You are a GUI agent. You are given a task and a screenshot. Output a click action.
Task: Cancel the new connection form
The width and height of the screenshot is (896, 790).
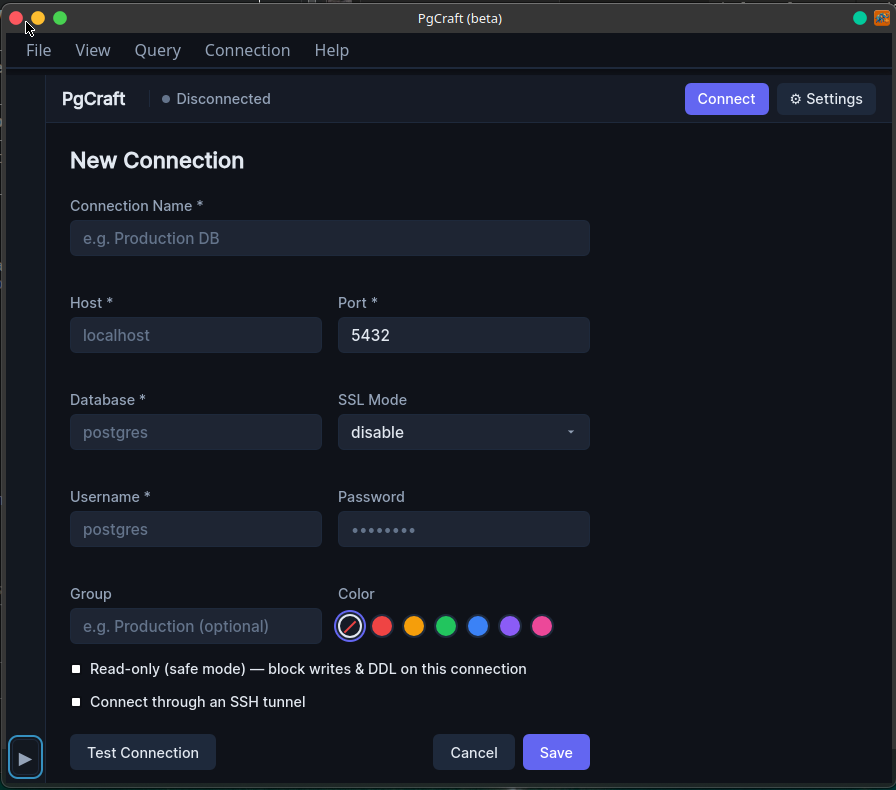[x=474, y=752]
